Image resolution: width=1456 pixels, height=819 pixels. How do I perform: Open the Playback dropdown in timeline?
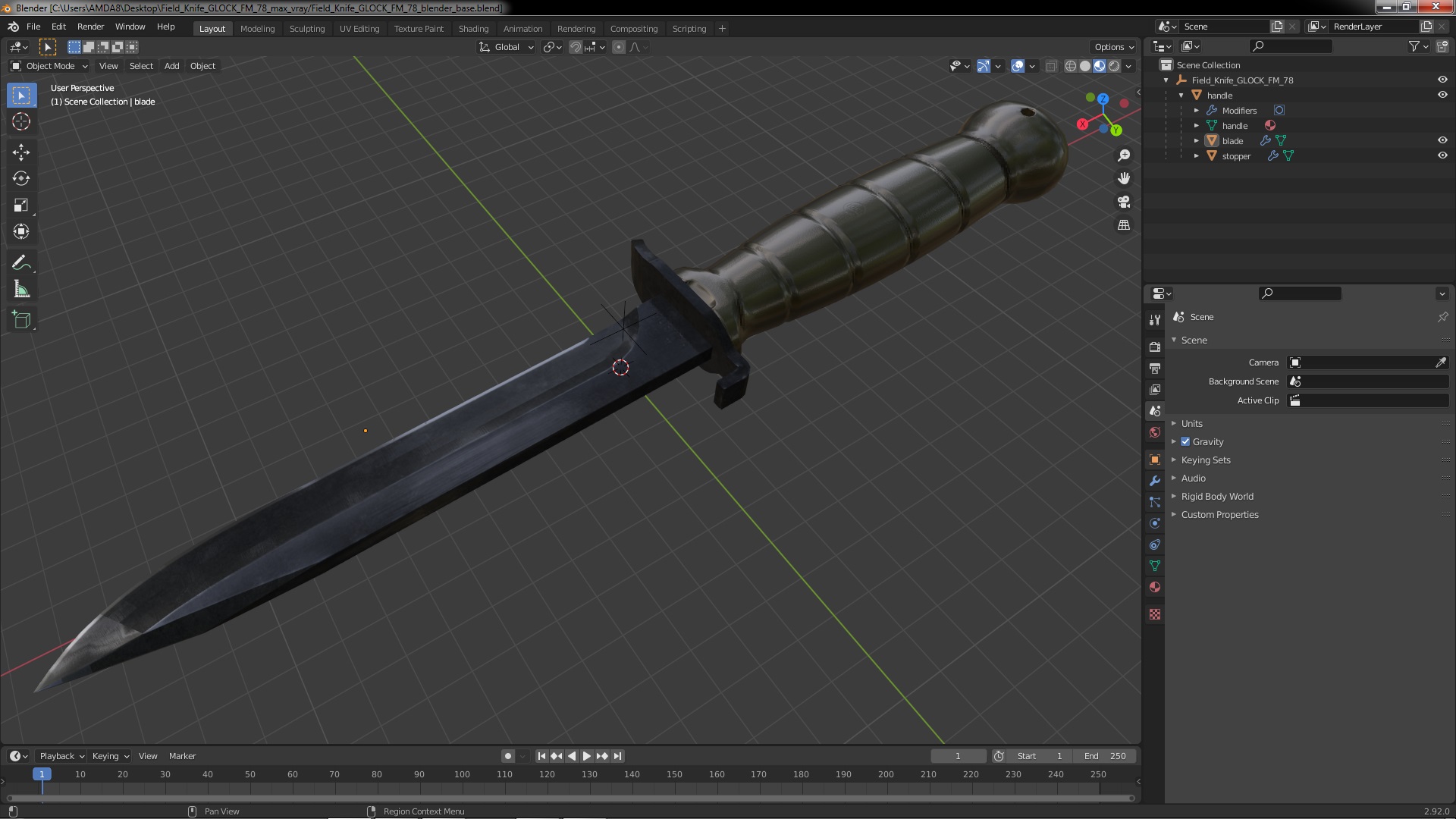[61, 756]
